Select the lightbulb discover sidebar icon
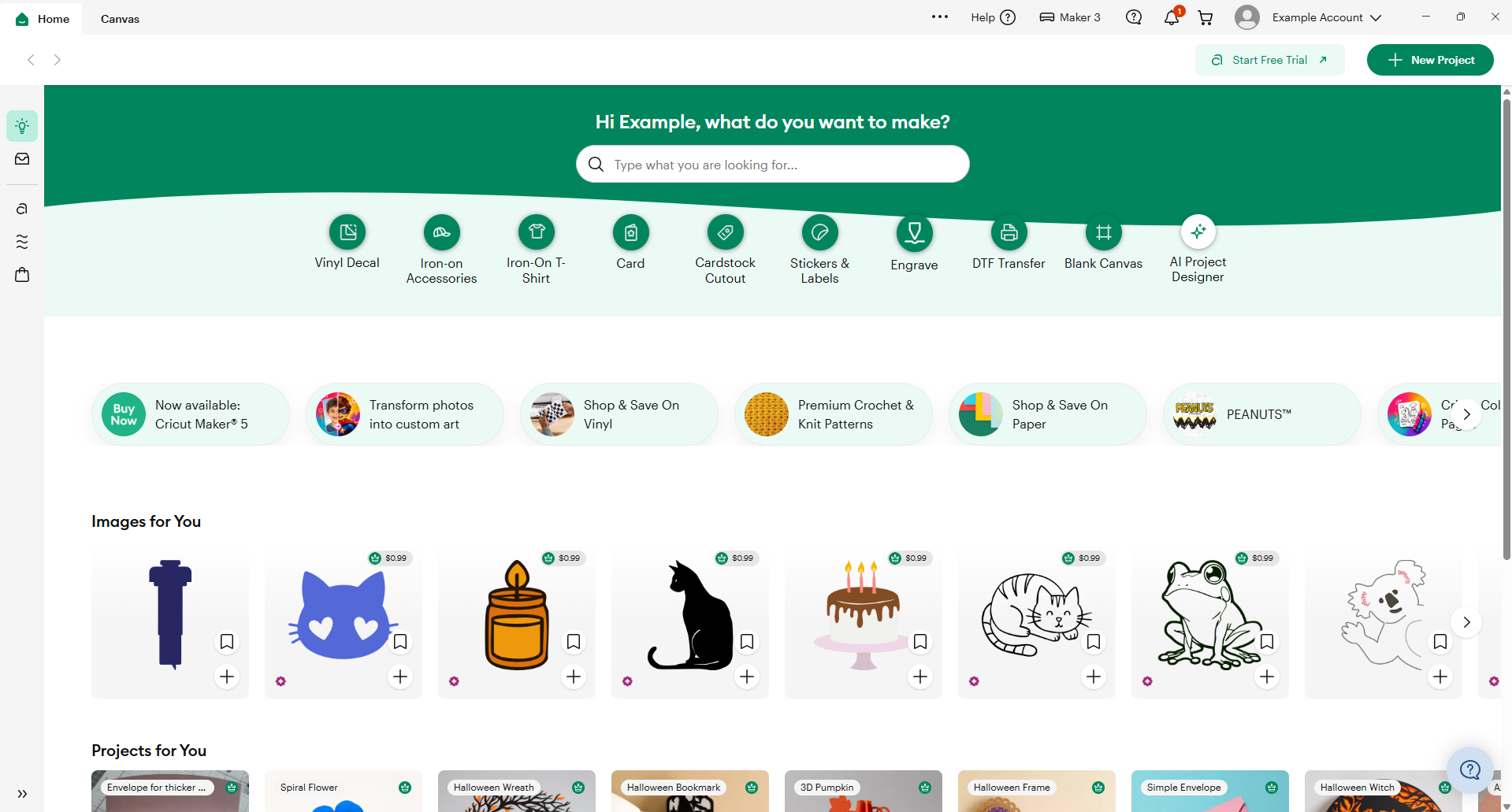 point(22,126)
